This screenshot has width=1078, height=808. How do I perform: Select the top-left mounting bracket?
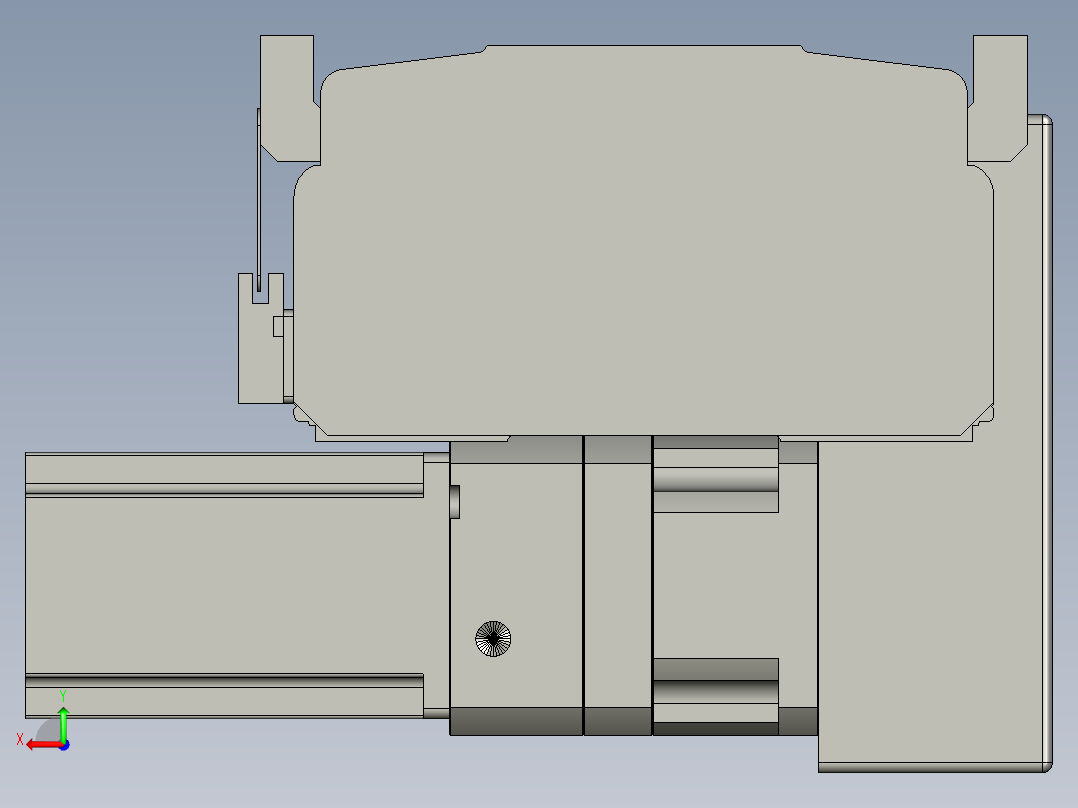click(289, 98)
